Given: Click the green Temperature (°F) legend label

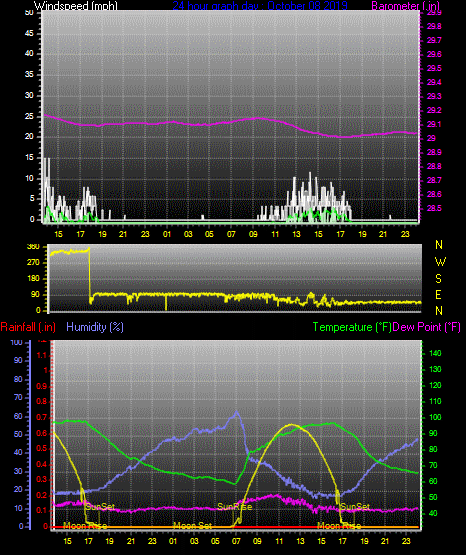Looking at the screenshot, I should 352,327.
